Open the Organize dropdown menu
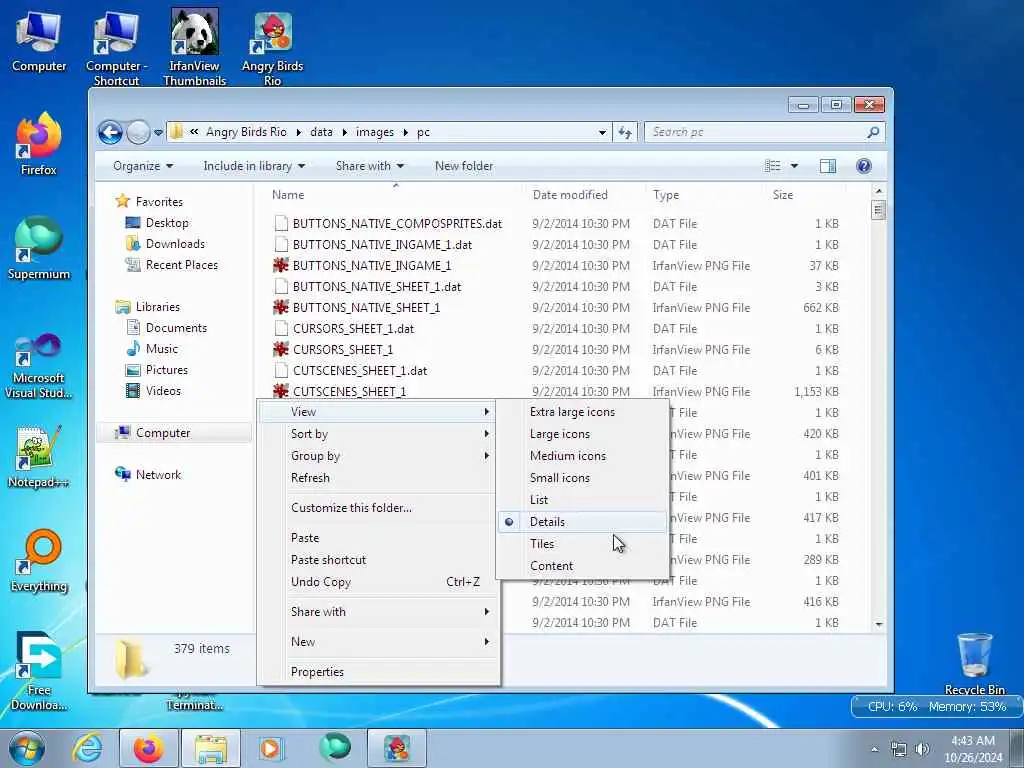 [x=143, y=166]
